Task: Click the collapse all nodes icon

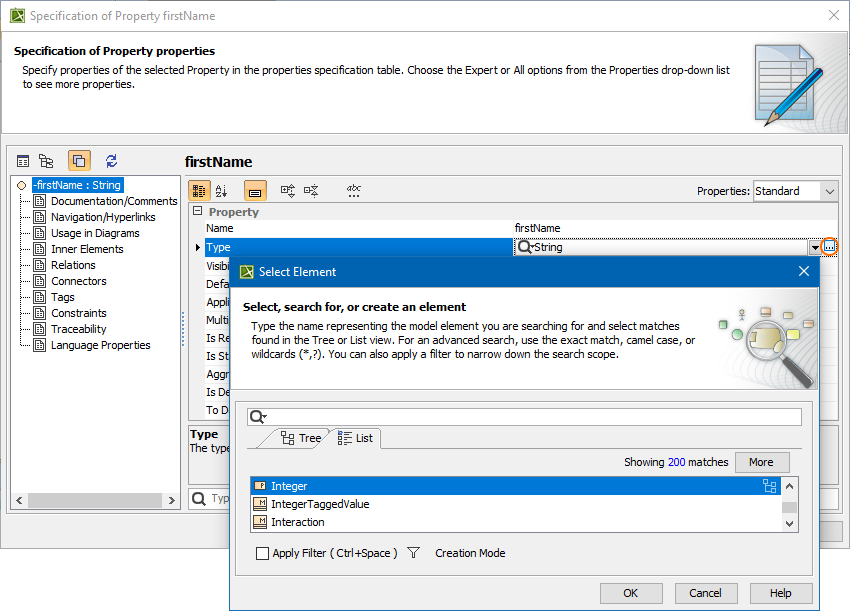Action: (311, 191)
